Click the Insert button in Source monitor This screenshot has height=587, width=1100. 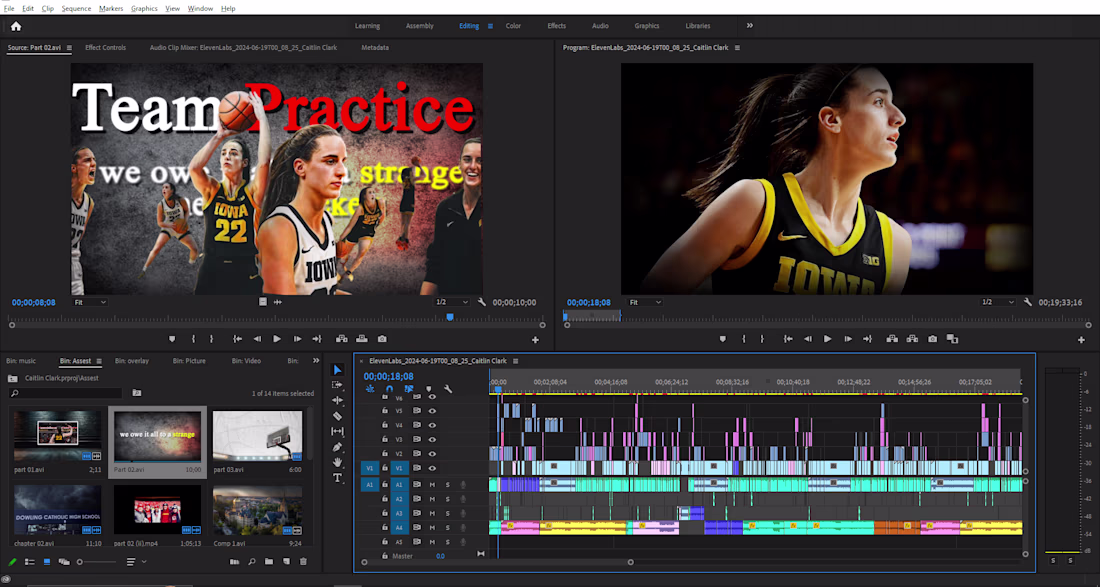[x=342, y=339]
